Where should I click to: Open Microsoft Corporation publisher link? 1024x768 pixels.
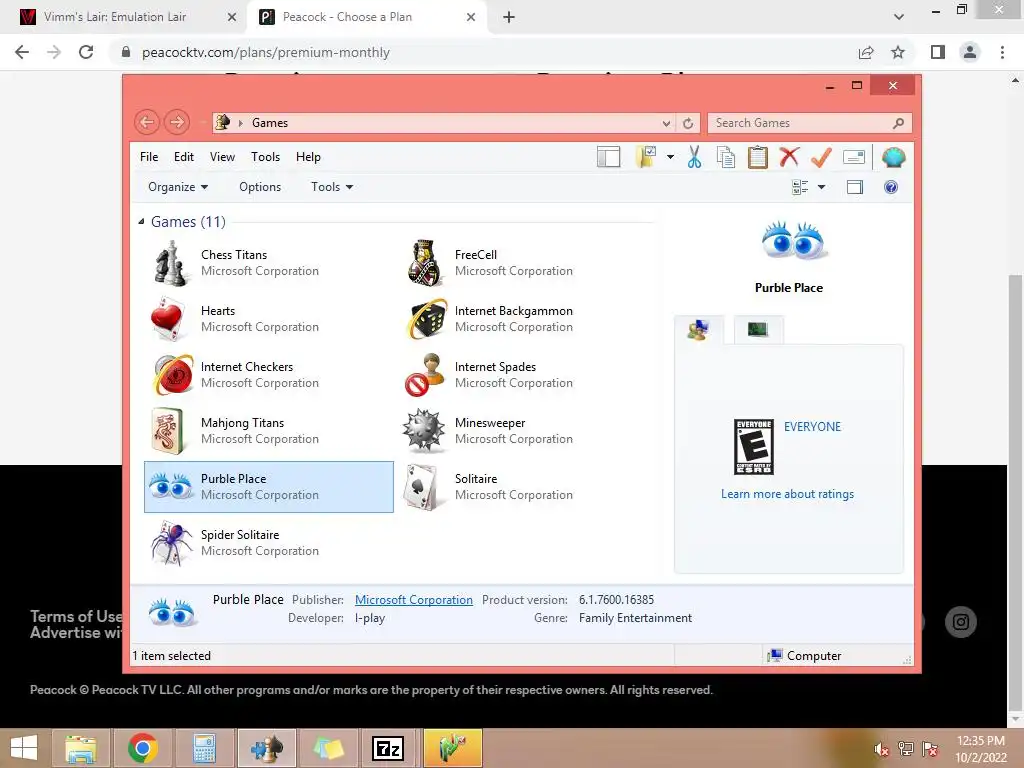pos(414,600)
